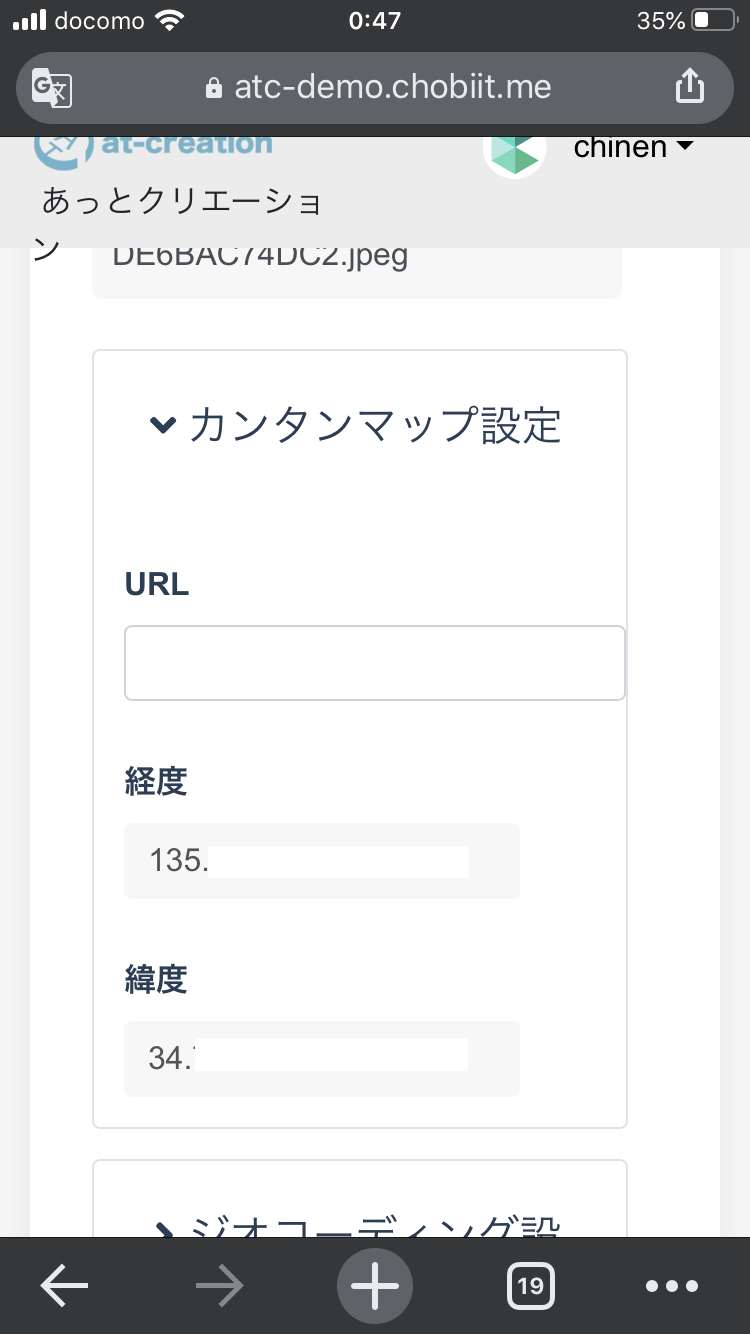Screen dimensions: 750x1334
Task: Tap the share icon in address bar
Action: [690, 87]
